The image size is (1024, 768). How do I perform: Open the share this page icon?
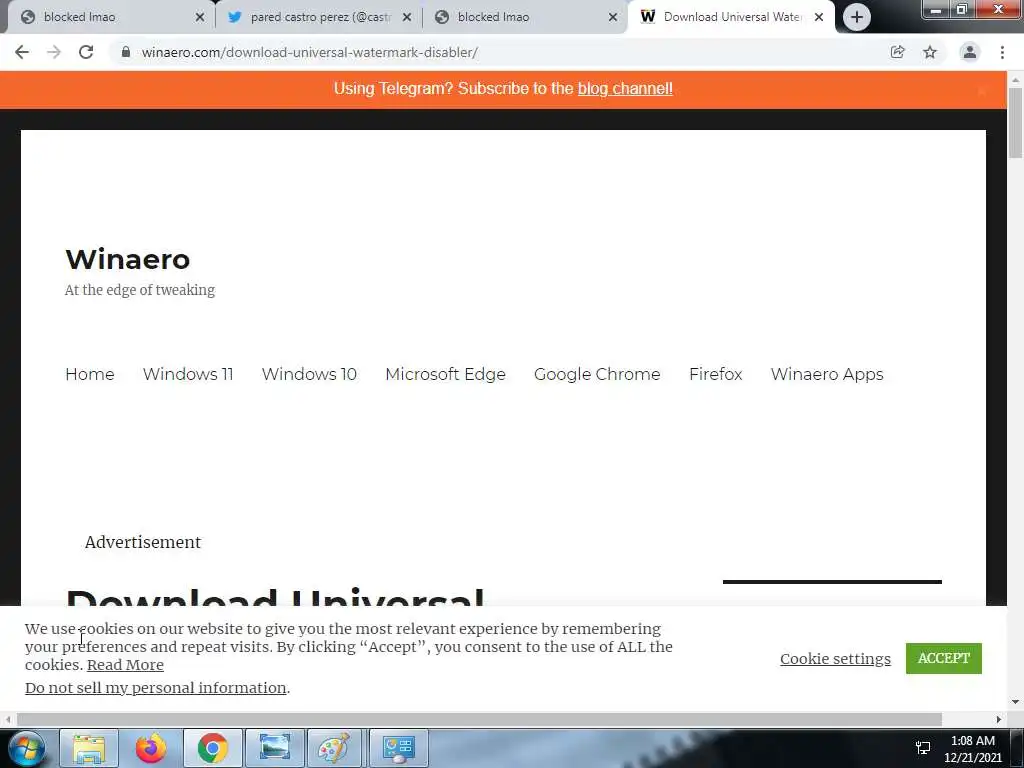click(x=898, y=52)
